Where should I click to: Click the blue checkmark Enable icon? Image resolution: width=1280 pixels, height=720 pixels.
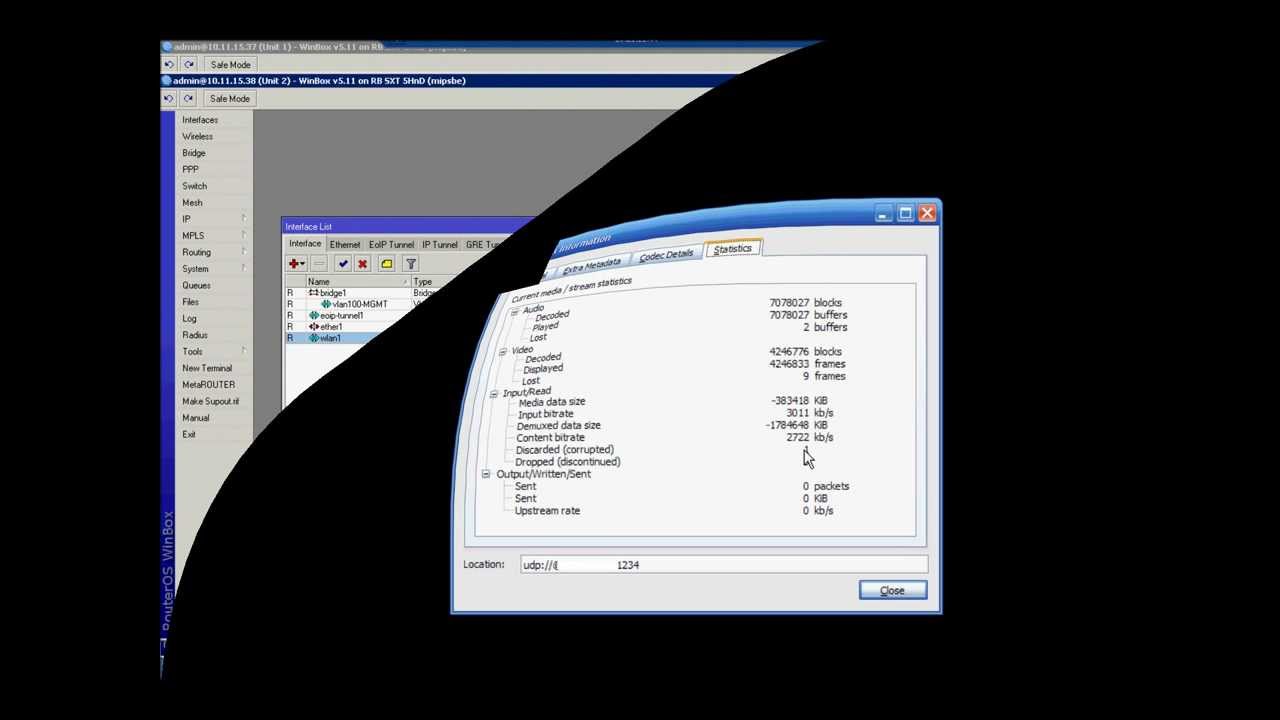tap(343, 264)
